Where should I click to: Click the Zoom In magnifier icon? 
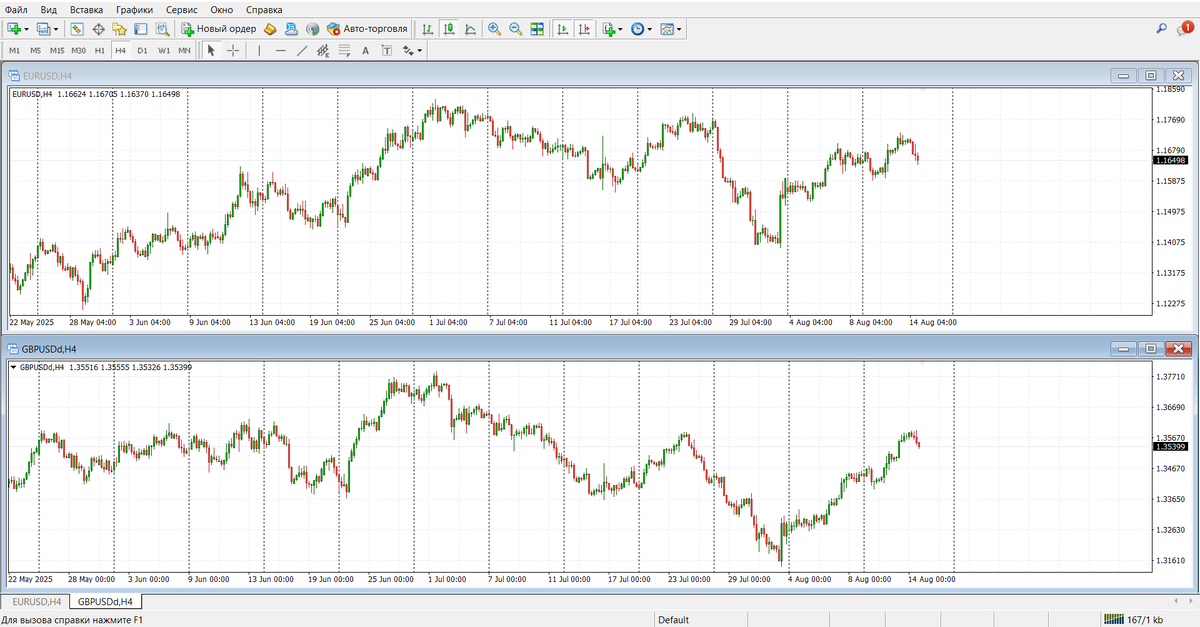[494, 29]
